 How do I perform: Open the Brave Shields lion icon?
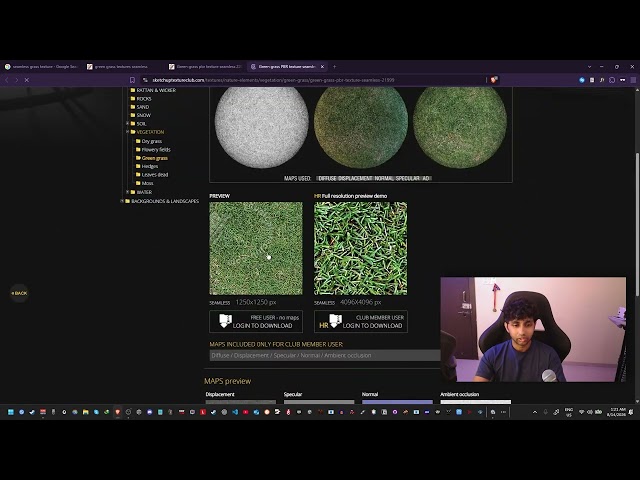(493, 80)
